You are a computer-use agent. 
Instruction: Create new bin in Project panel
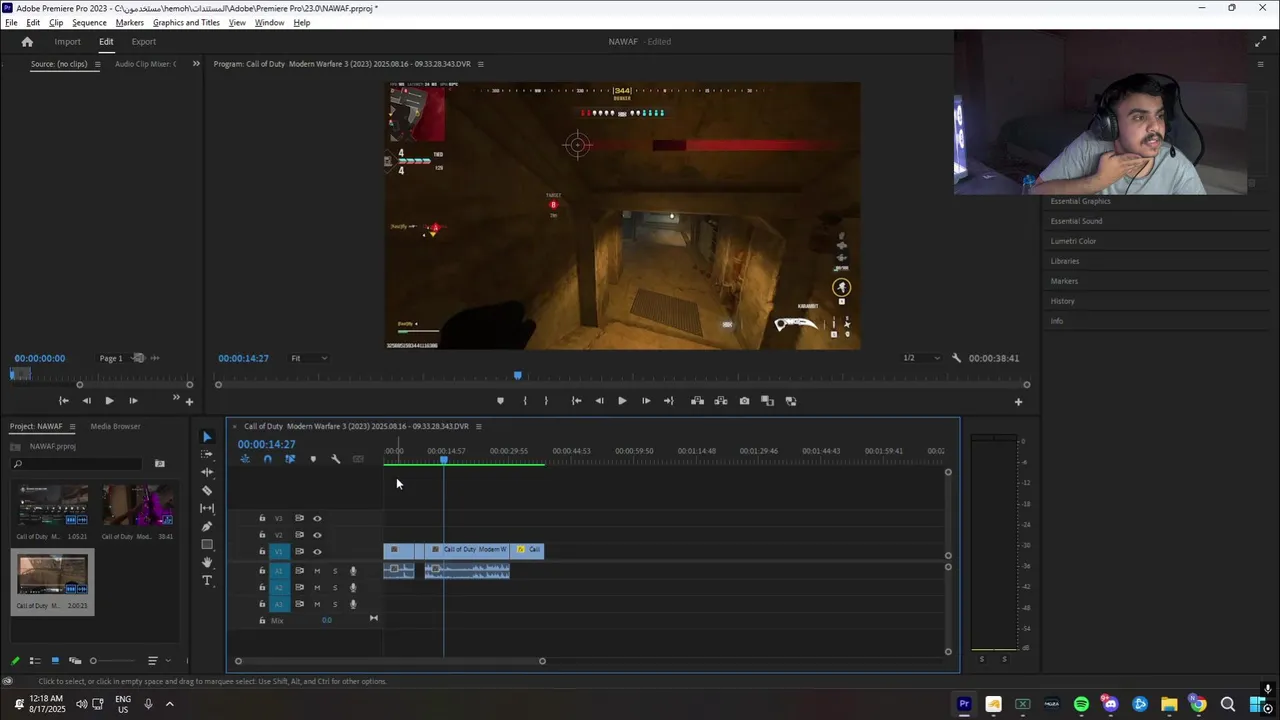coord(159,464)
